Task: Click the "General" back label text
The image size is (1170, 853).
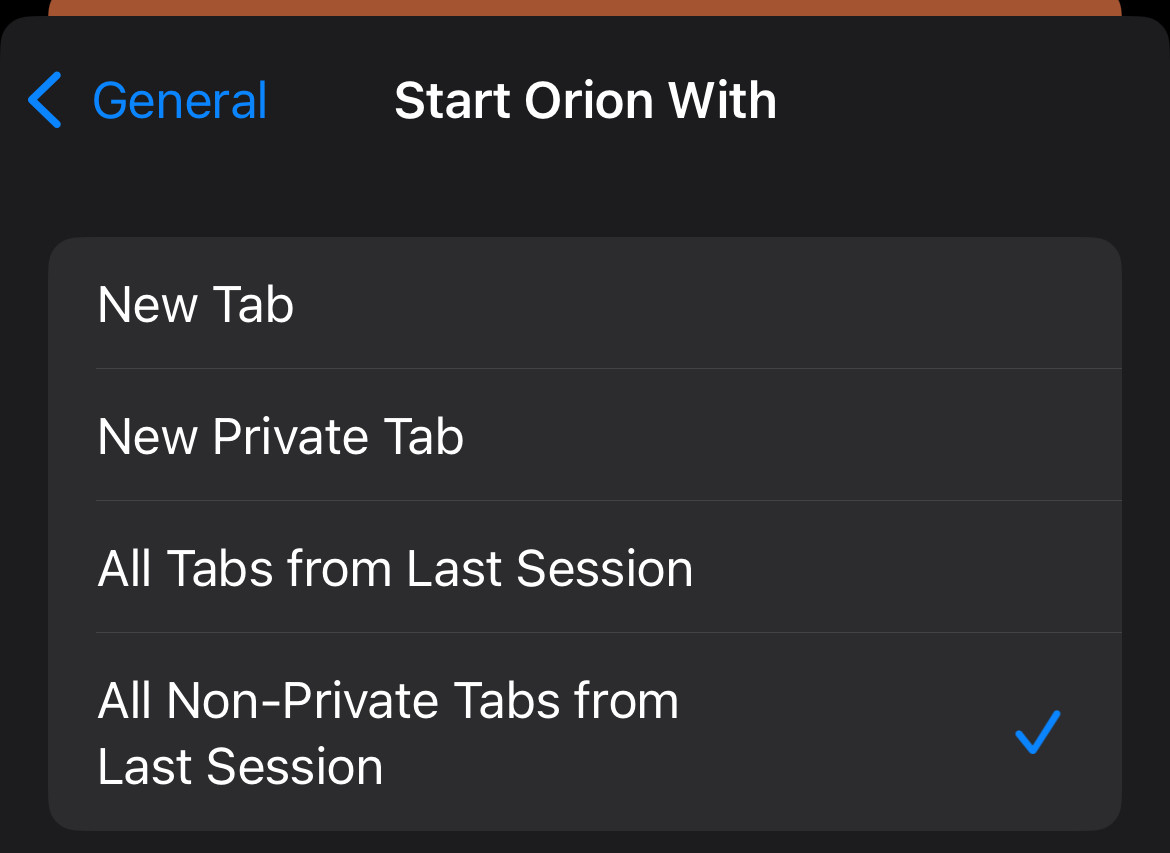Action: (x=180, y=100)
